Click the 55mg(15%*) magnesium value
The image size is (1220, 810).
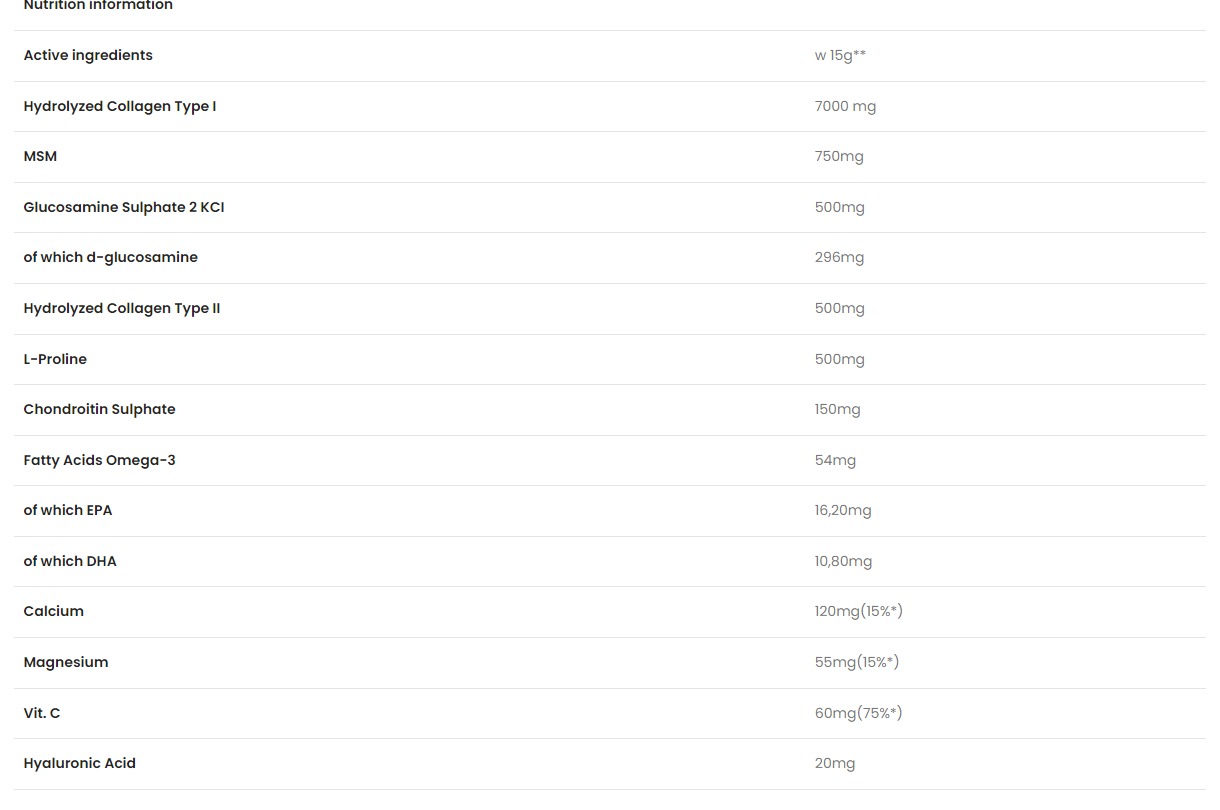(857, 662)
